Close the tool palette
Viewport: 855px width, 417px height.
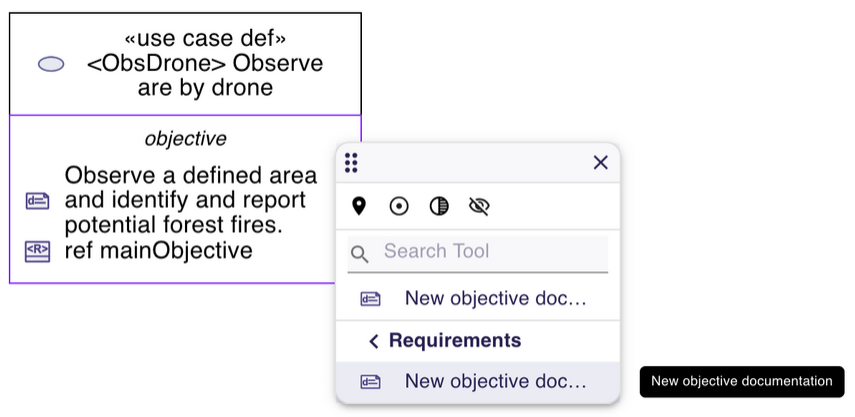[x=600, y=163]
